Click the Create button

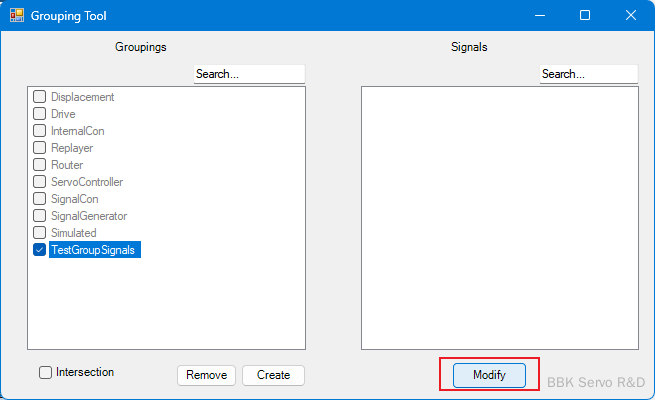[273, 375]
